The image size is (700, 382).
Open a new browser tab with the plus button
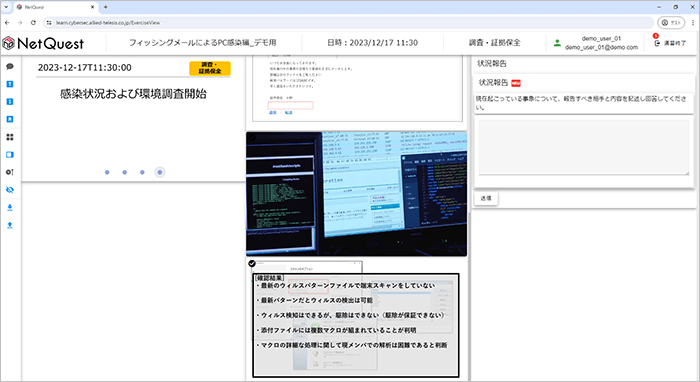(x=105, y=7)
